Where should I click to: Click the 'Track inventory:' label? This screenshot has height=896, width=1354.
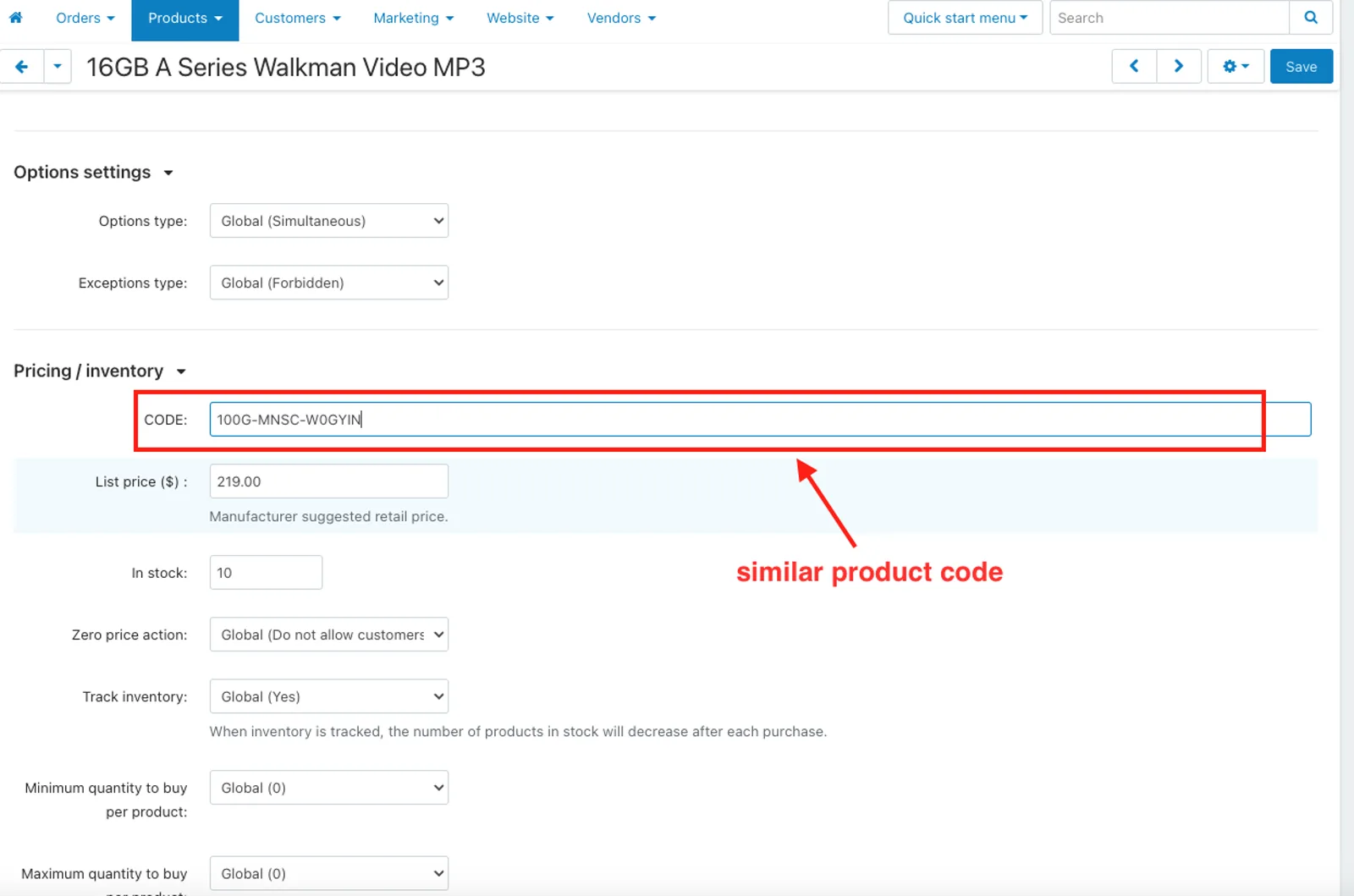click(x=135, y=697)
